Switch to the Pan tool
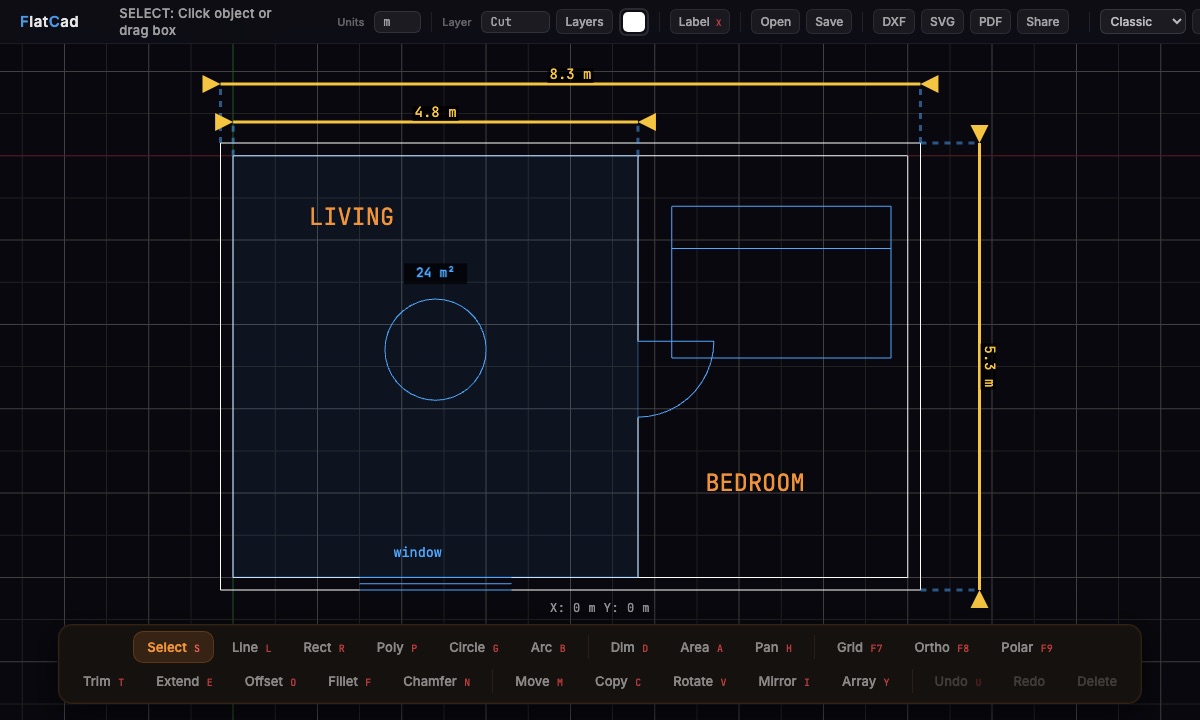Screen dimensions: 1200x720 click(773, 647)
